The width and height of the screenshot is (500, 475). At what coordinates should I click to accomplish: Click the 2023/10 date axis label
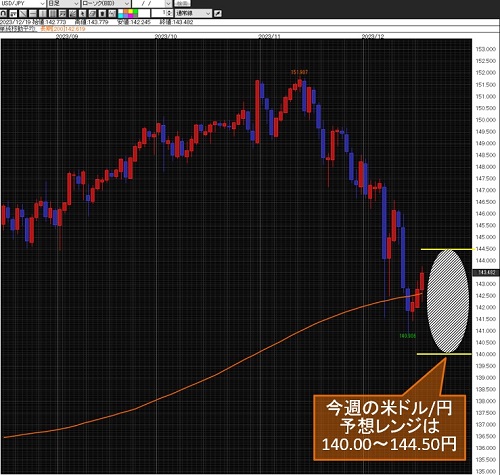[x=166, y=36]
